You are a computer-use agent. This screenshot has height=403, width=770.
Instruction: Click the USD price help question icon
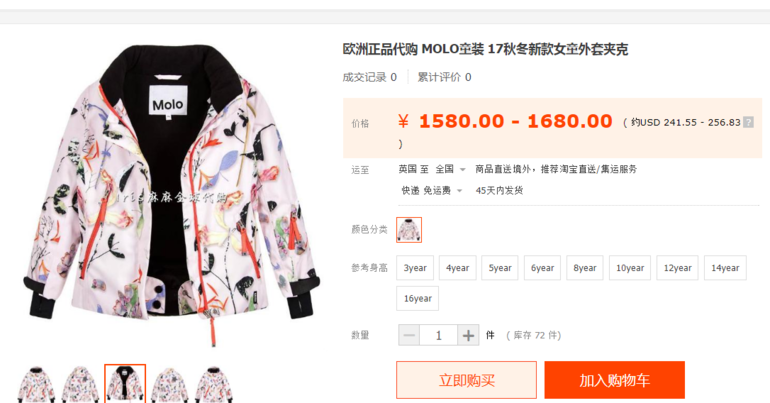pyautogui.click(x=748, y=122)
